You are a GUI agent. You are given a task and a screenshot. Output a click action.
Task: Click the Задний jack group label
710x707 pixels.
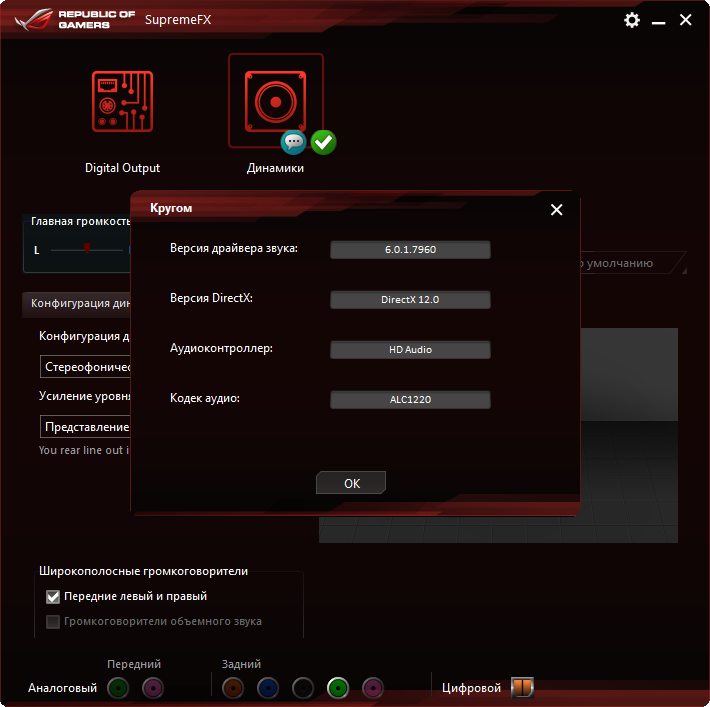(x=241, y=664)
